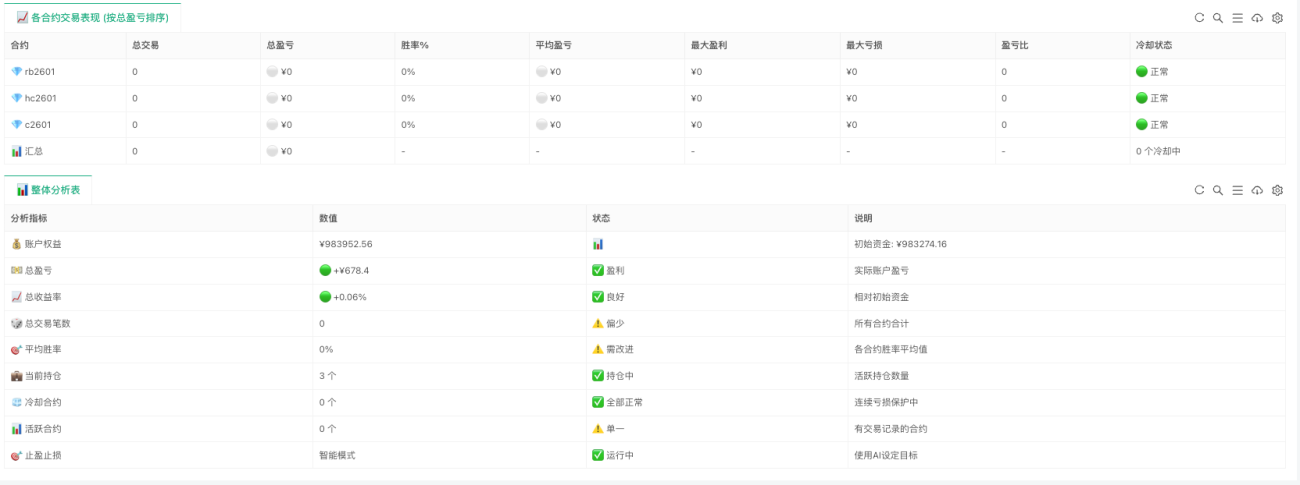Click the hc2601 contract name
The width and height of the screenshot is (1300, 485).
(40, 98)
